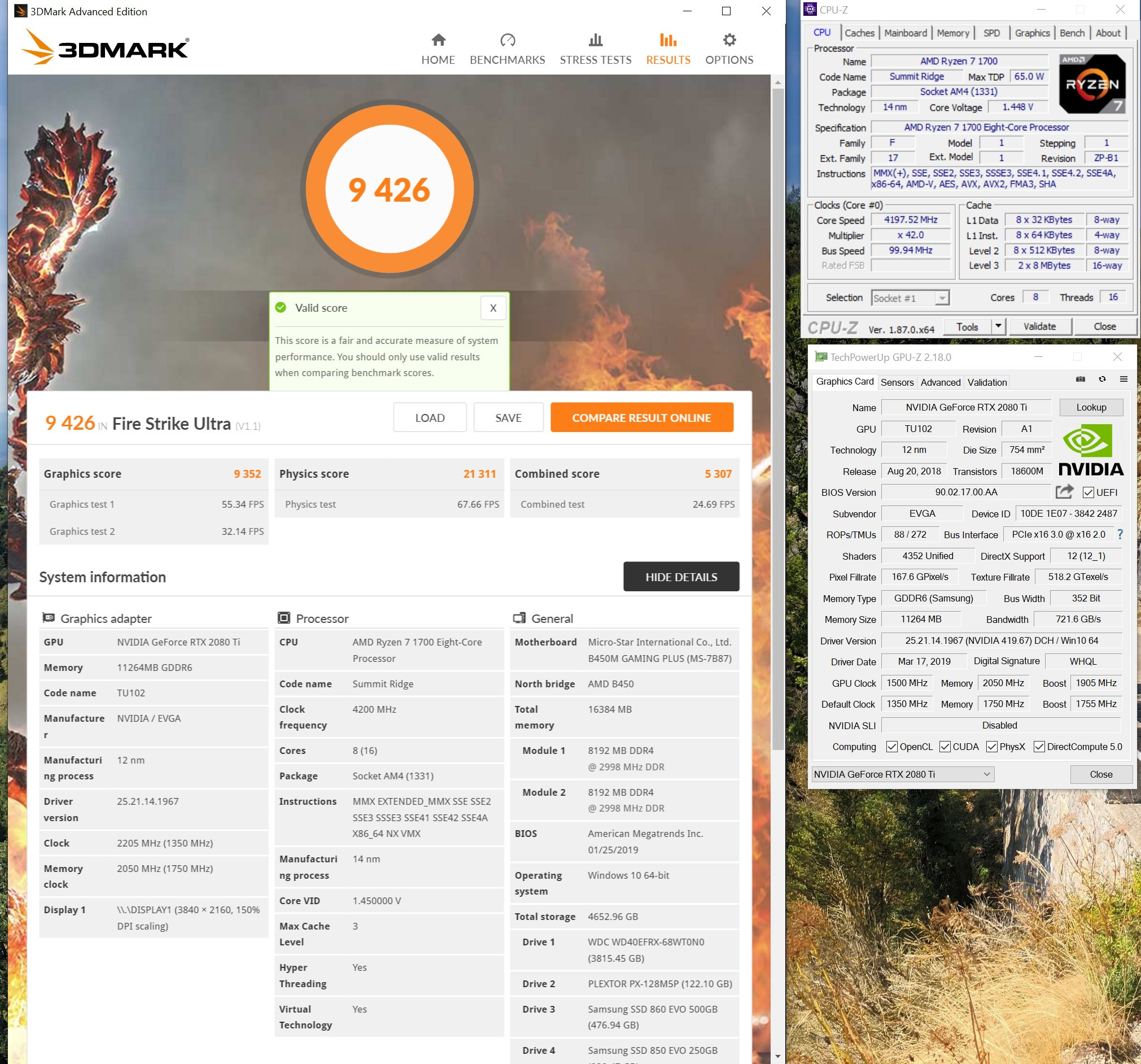The image size is (1141, 1064).
Task: Open GPU selection dropdown at GPU-Z bottom
Action: [903, 774]
